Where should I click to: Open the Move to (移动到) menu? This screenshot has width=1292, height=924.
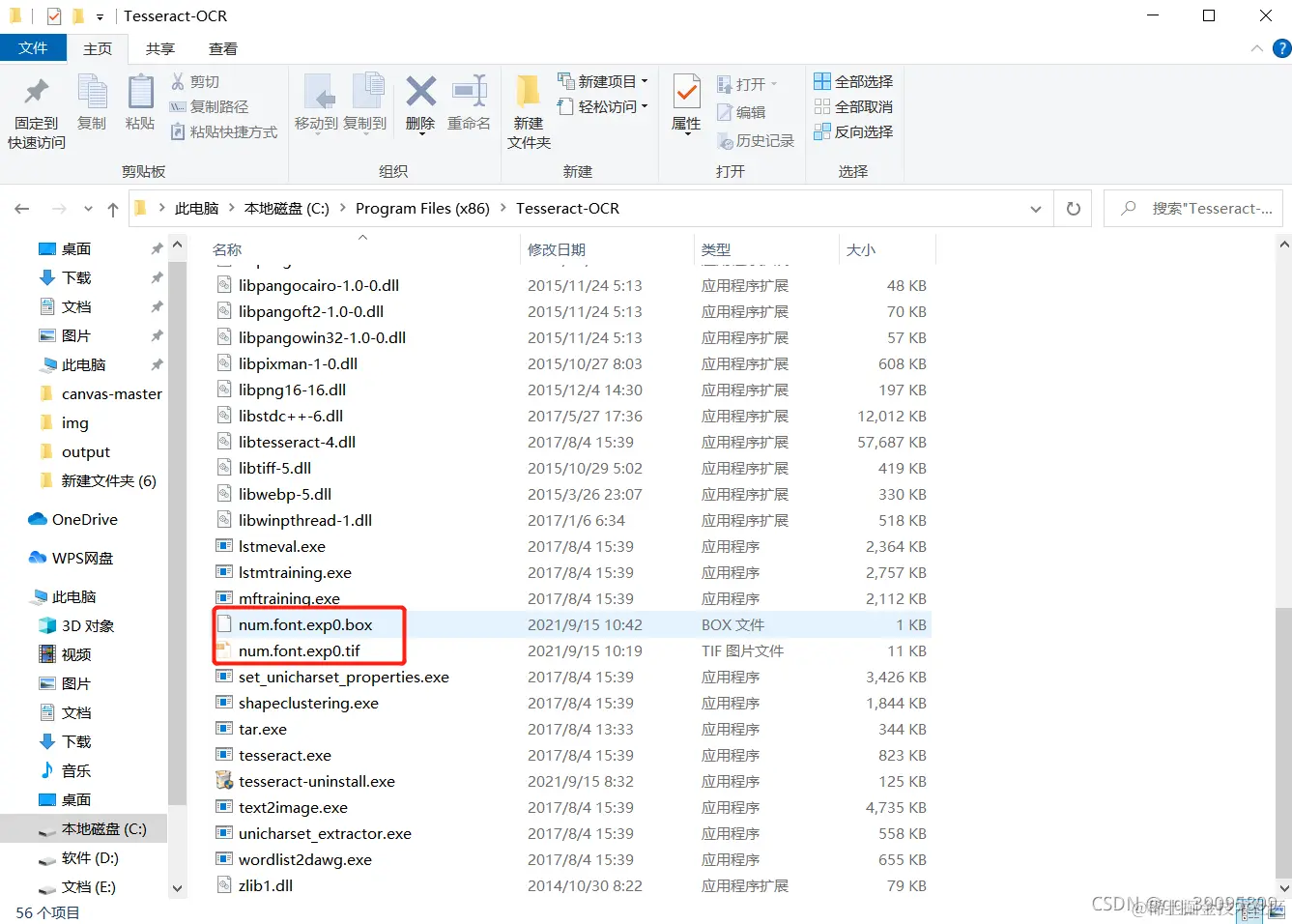[316, 102]
